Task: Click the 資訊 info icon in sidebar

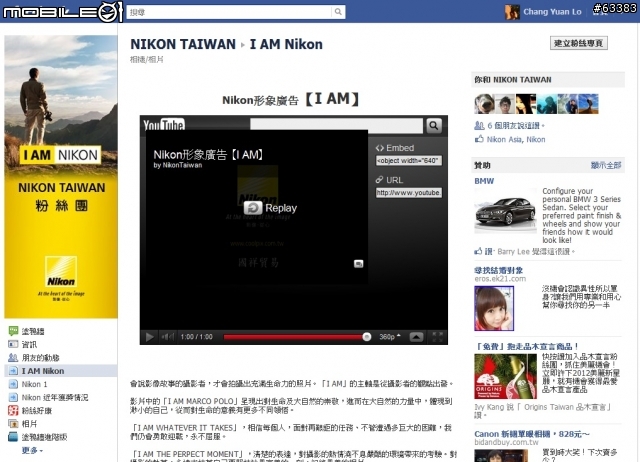Action: point(13,344)
